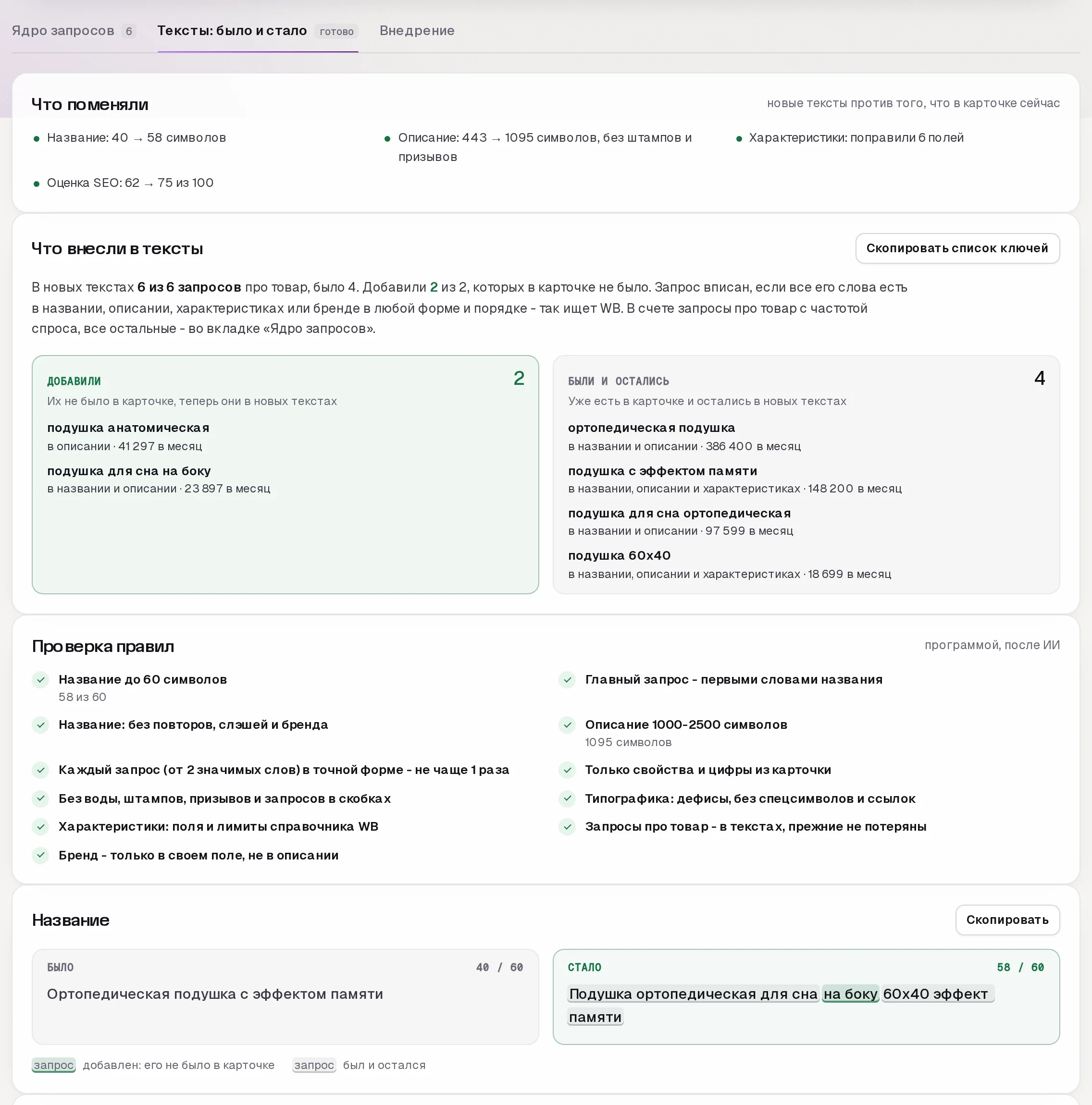The height and width of the screenshot is (1105, 1092).
Task: Click old title «Ортопедическая подушка с эффектом памяти»
Action: [x=215, y=994]
